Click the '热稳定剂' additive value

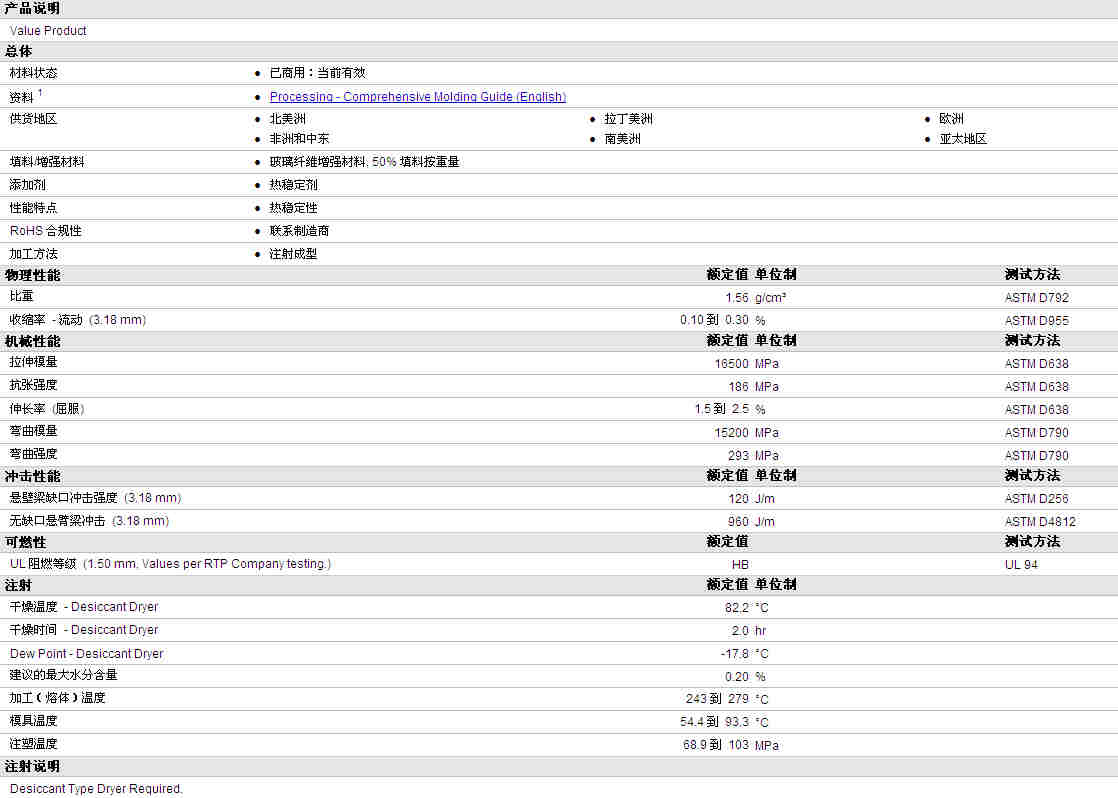tap(294, 185)
